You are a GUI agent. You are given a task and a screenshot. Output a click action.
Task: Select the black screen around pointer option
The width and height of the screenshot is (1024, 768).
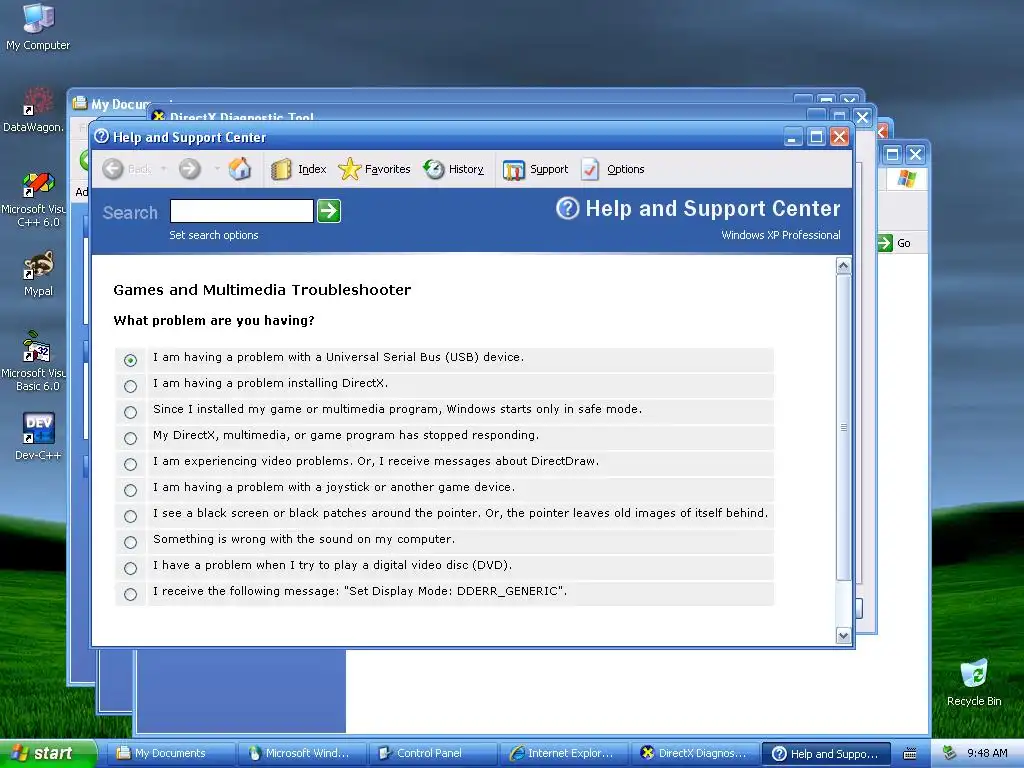click(x=131, y=517)
